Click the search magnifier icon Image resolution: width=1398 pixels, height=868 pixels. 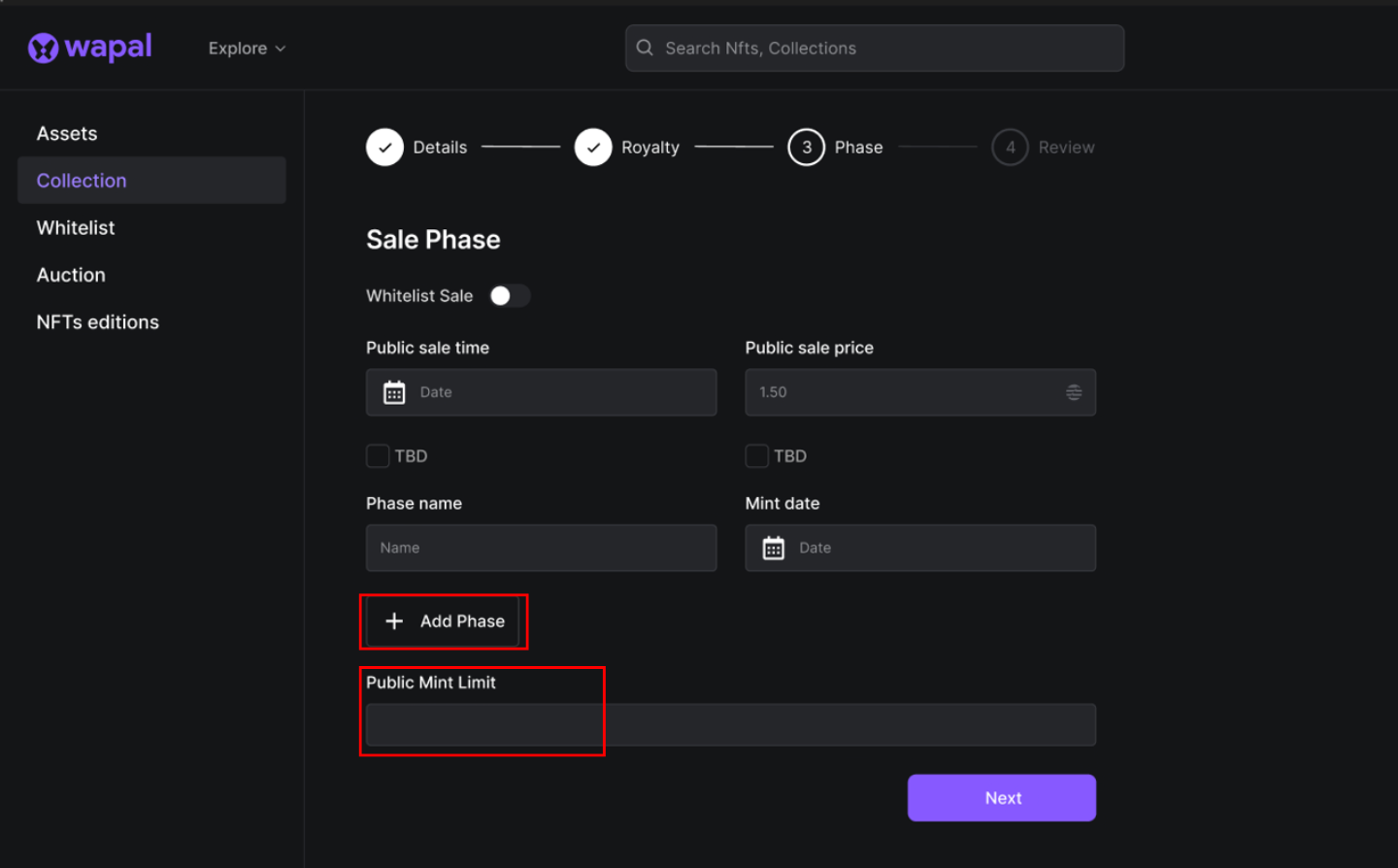pyautogui.click(x=645, y=48)
